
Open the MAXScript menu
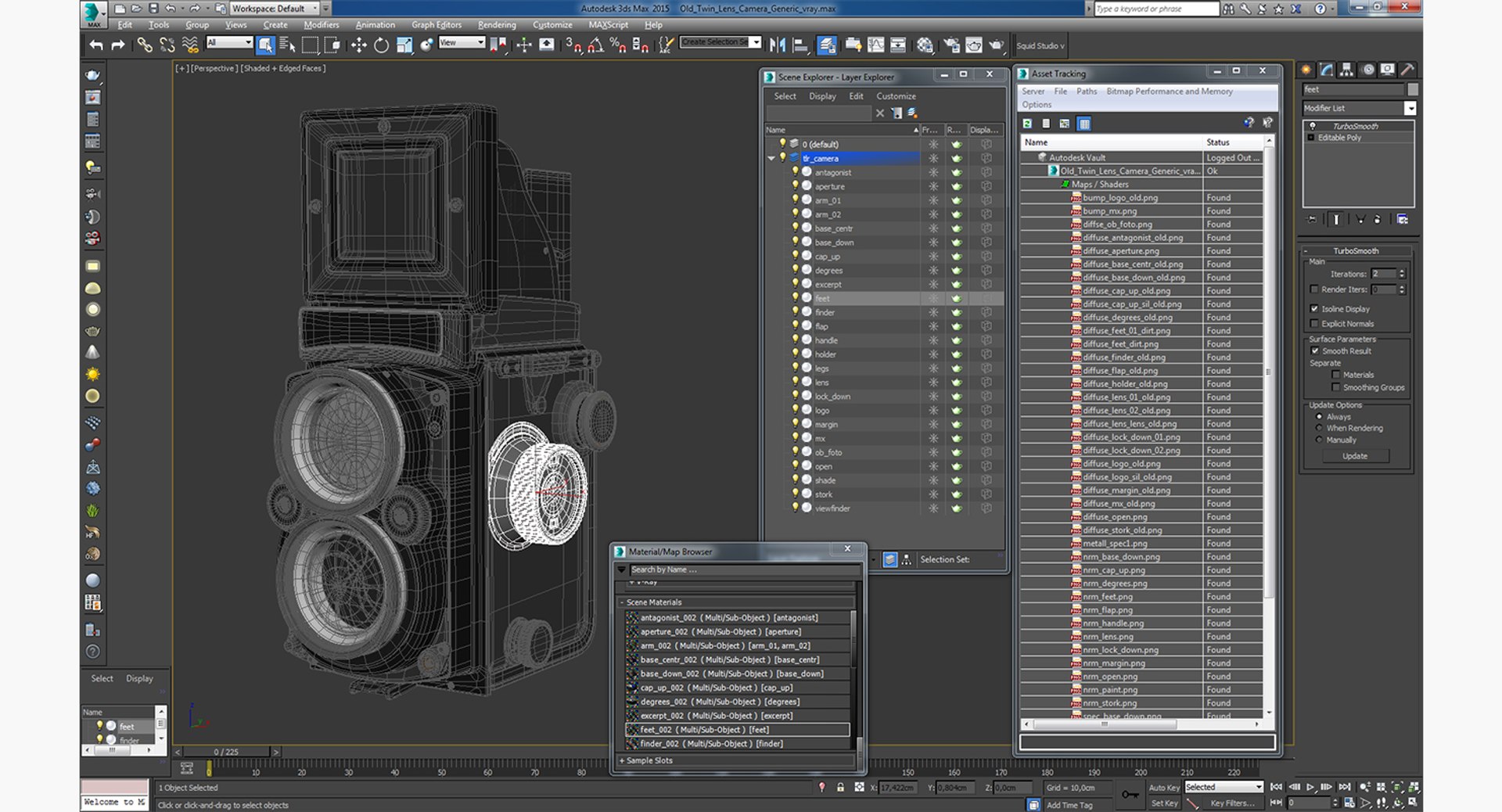click(x=609, y=25)
